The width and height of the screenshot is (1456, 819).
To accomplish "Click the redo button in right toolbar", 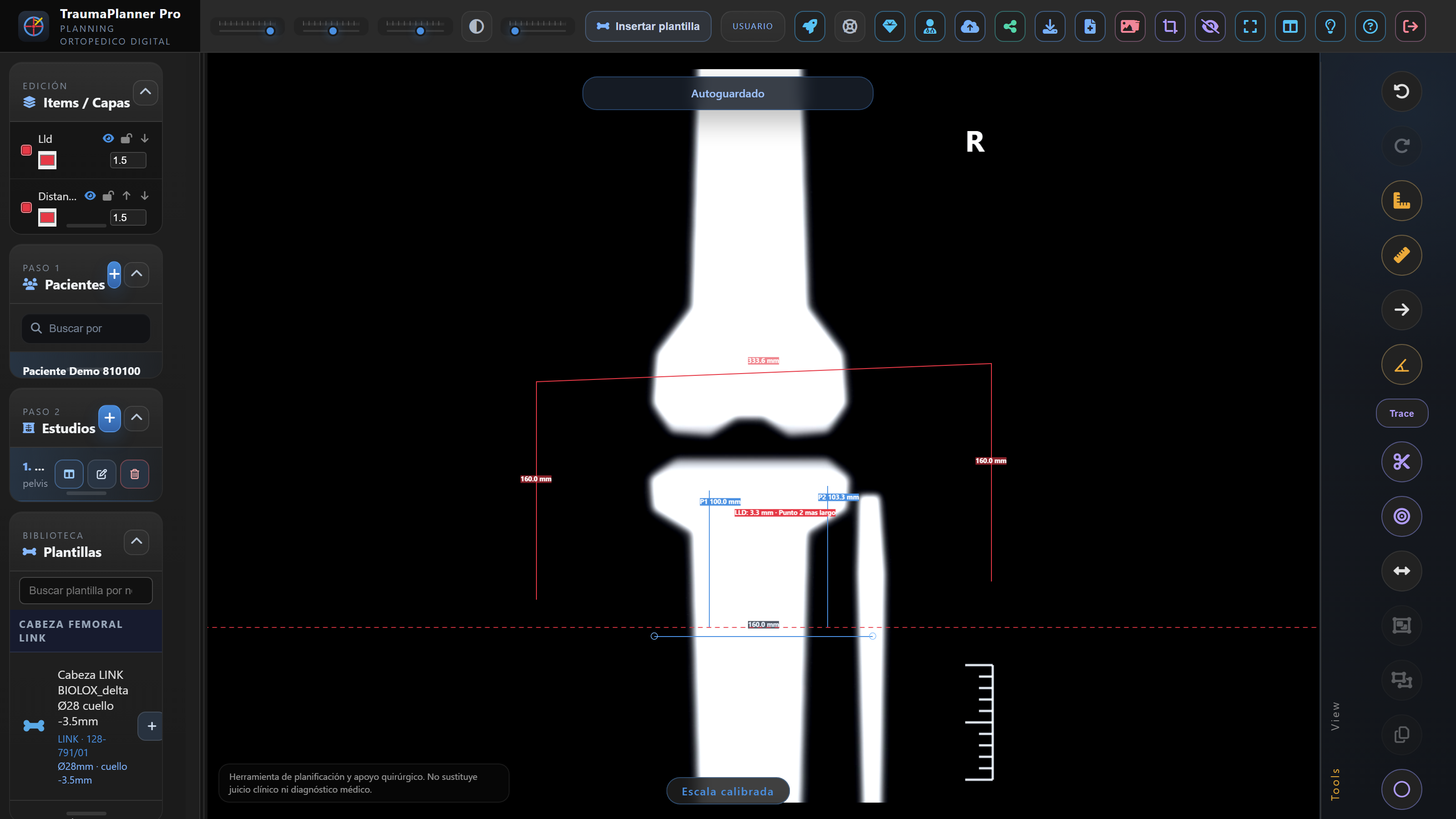I will click(x=1402, y=146).
